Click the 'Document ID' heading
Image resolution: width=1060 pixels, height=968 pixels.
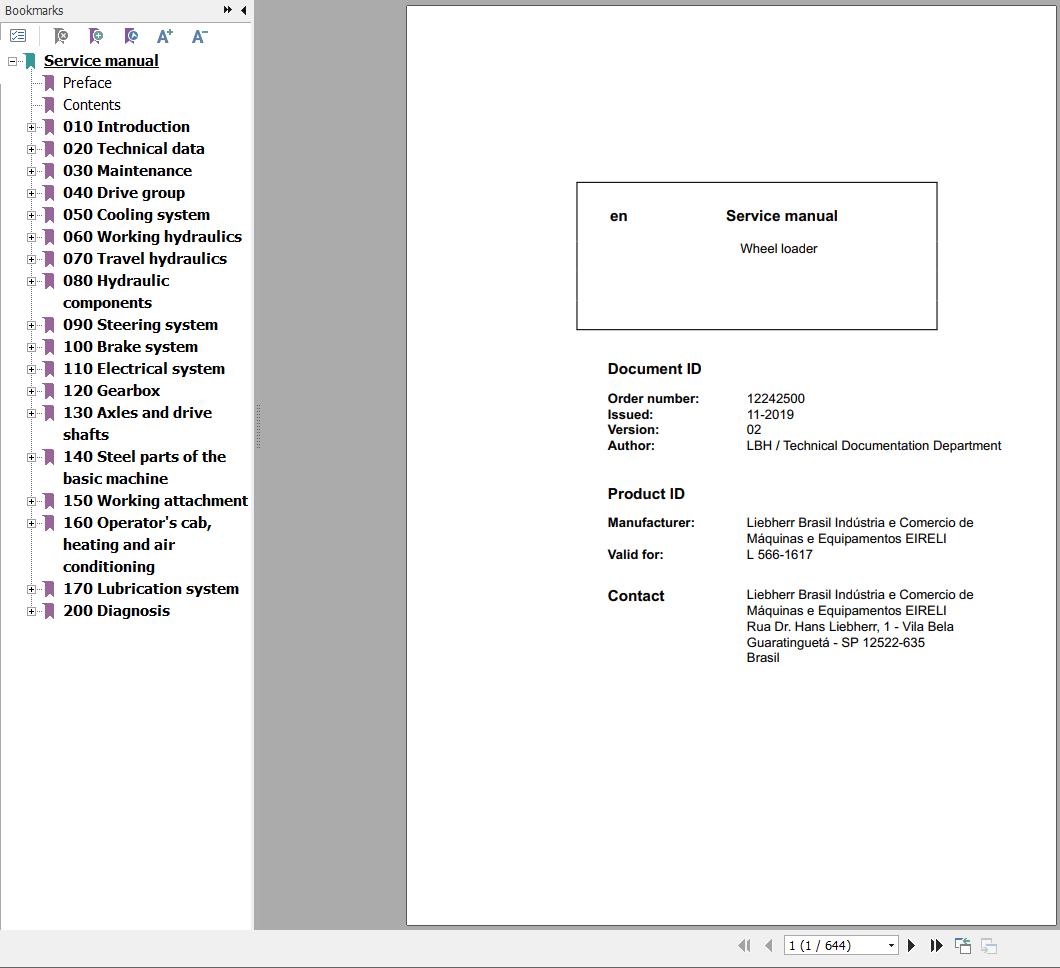[x=654, y=369]
